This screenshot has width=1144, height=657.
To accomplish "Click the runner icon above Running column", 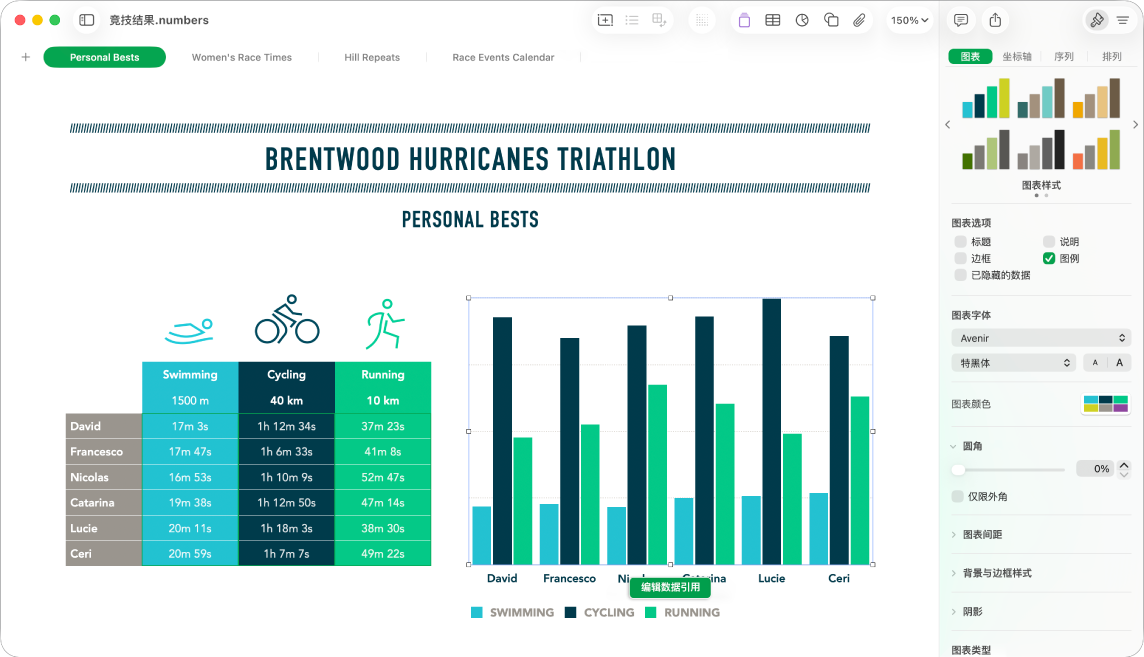I will tap(384, 324).
